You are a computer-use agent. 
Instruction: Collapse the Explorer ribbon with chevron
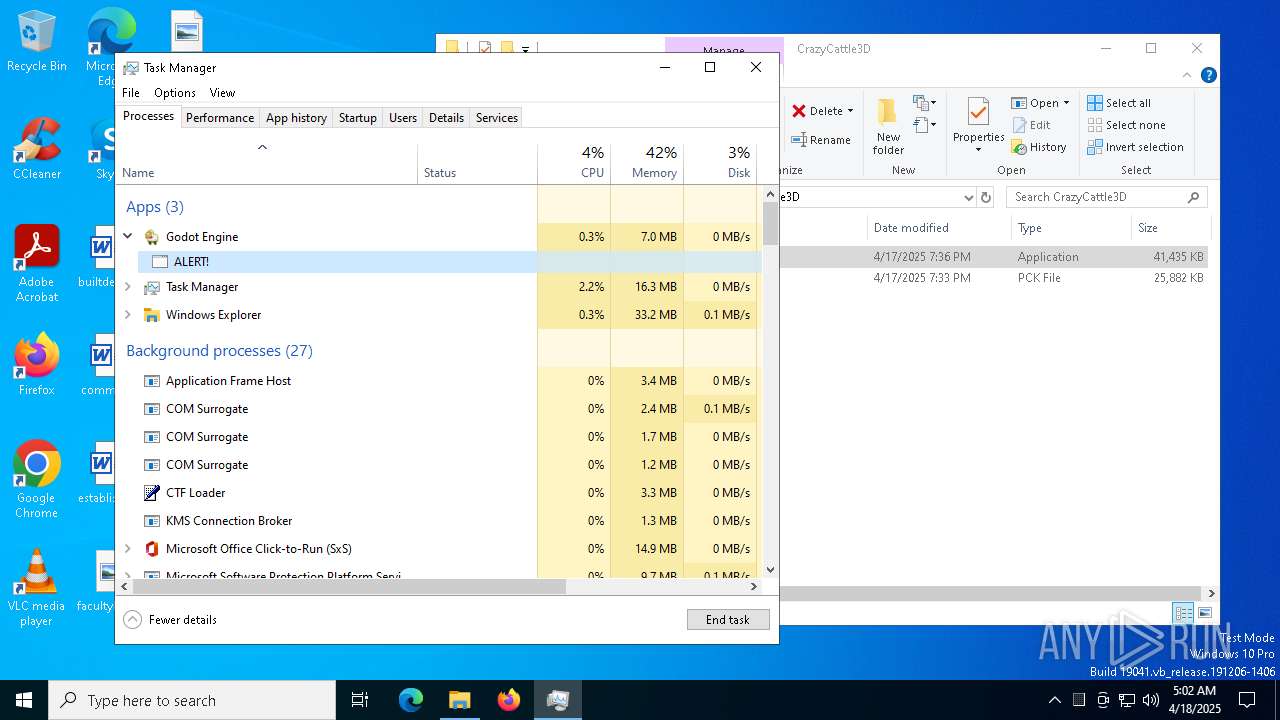[1187, 75]
